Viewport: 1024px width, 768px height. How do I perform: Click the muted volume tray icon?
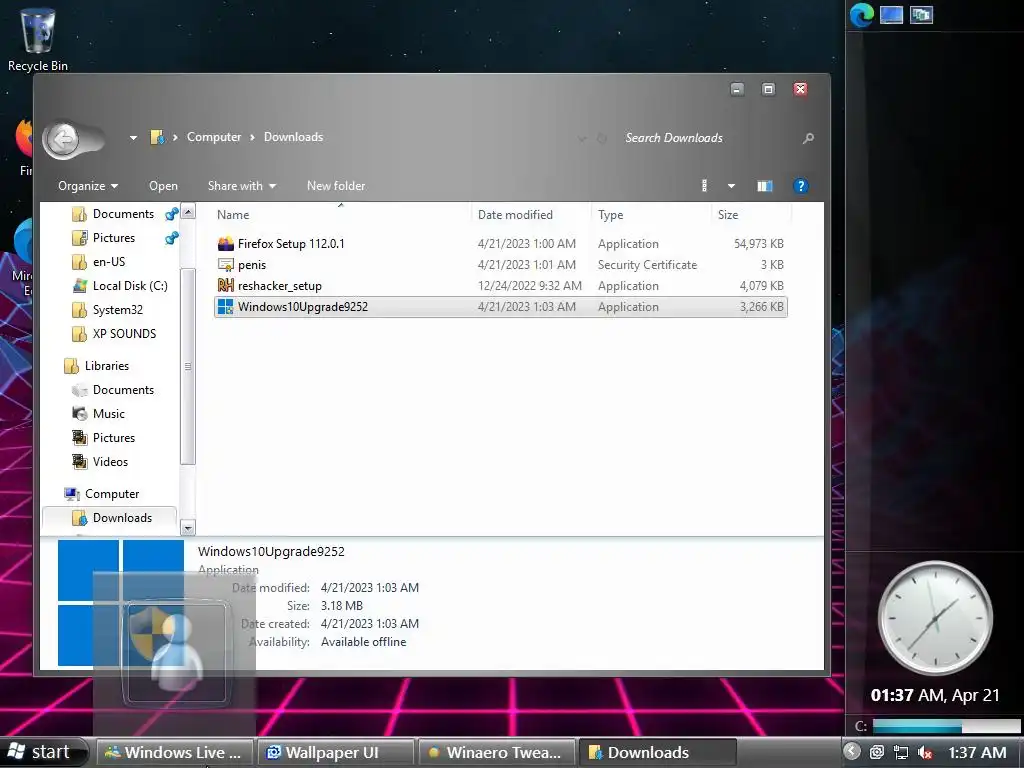pyautogui.click(x=924, y=753)
